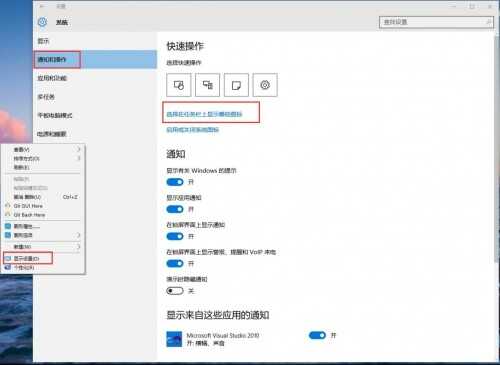Image resolution: width=500 pixels, height=365 pixels.
Task: Toggle lock screen alarms, reminders and VoIP calls switch
Action: 175,264
